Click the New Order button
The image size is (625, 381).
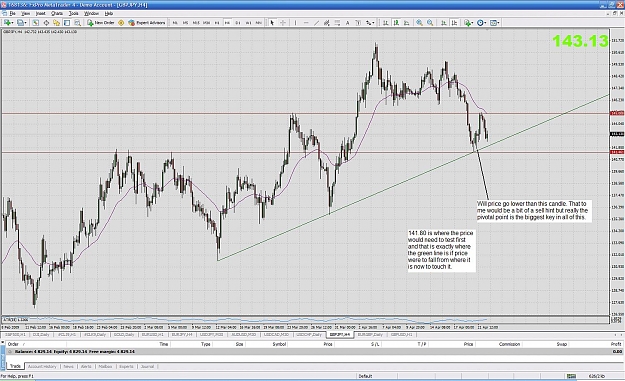(101, 23)
